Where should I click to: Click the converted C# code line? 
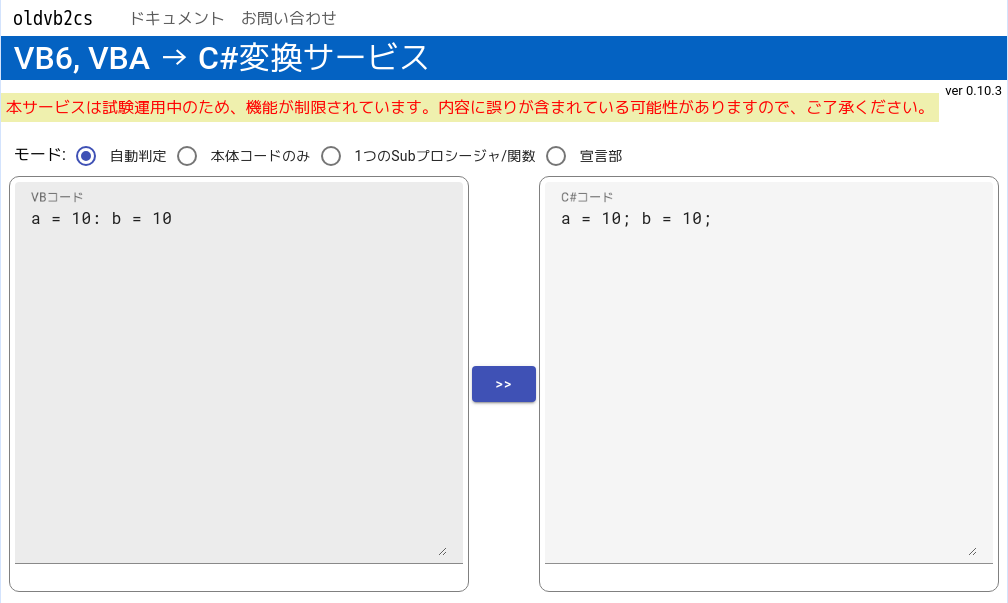[x=638, y=218]
